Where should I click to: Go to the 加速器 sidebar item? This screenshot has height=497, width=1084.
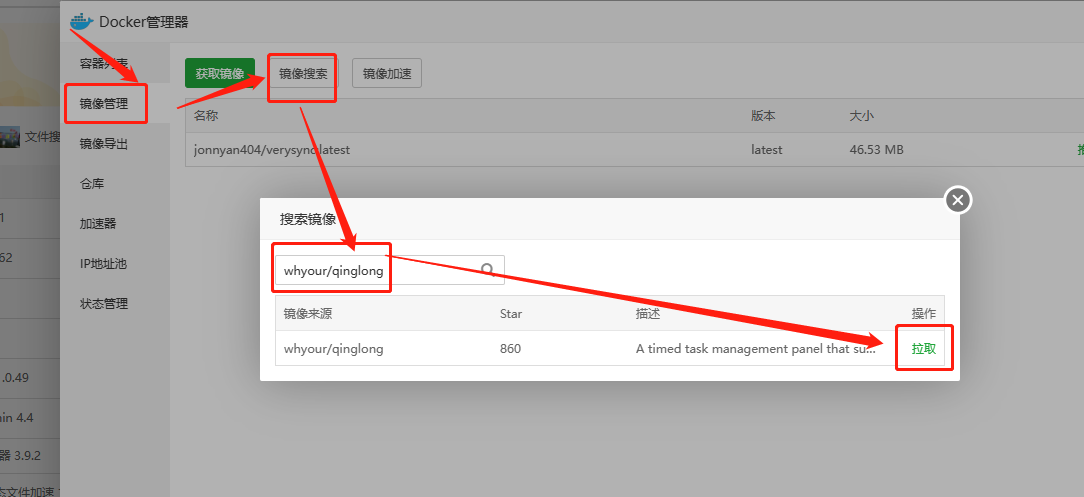tap(98, 224)
